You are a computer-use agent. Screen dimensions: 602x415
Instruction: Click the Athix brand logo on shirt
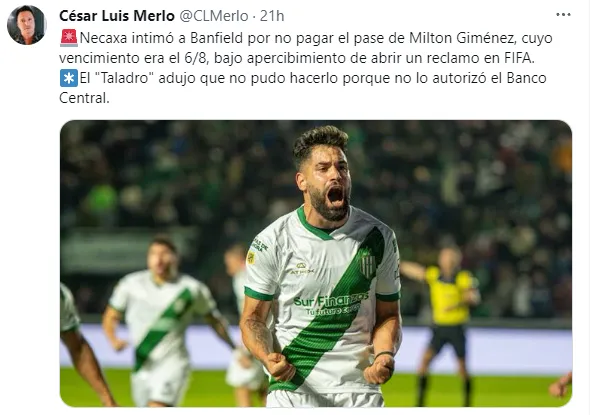point(301,268)
